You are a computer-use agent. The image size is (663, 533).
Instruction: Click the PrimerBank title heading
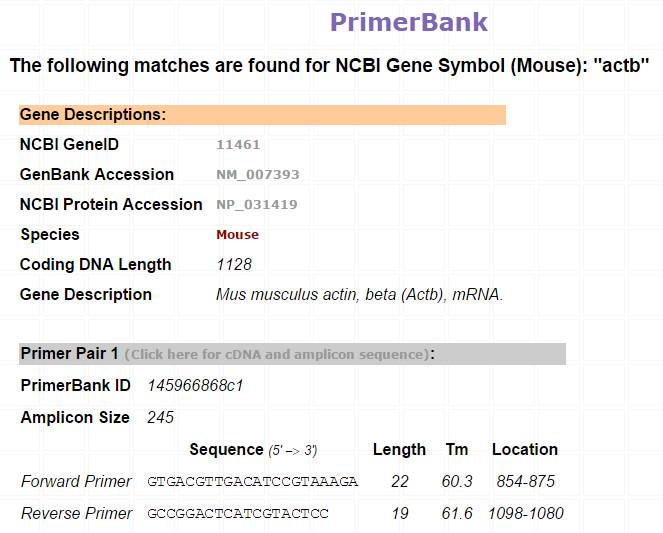pos(408,22)
